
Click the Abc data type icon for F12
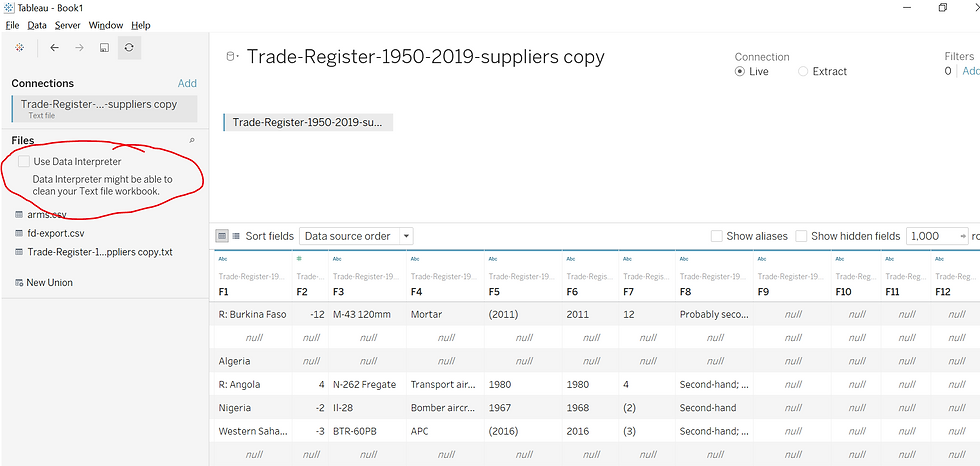pos(939,259)
